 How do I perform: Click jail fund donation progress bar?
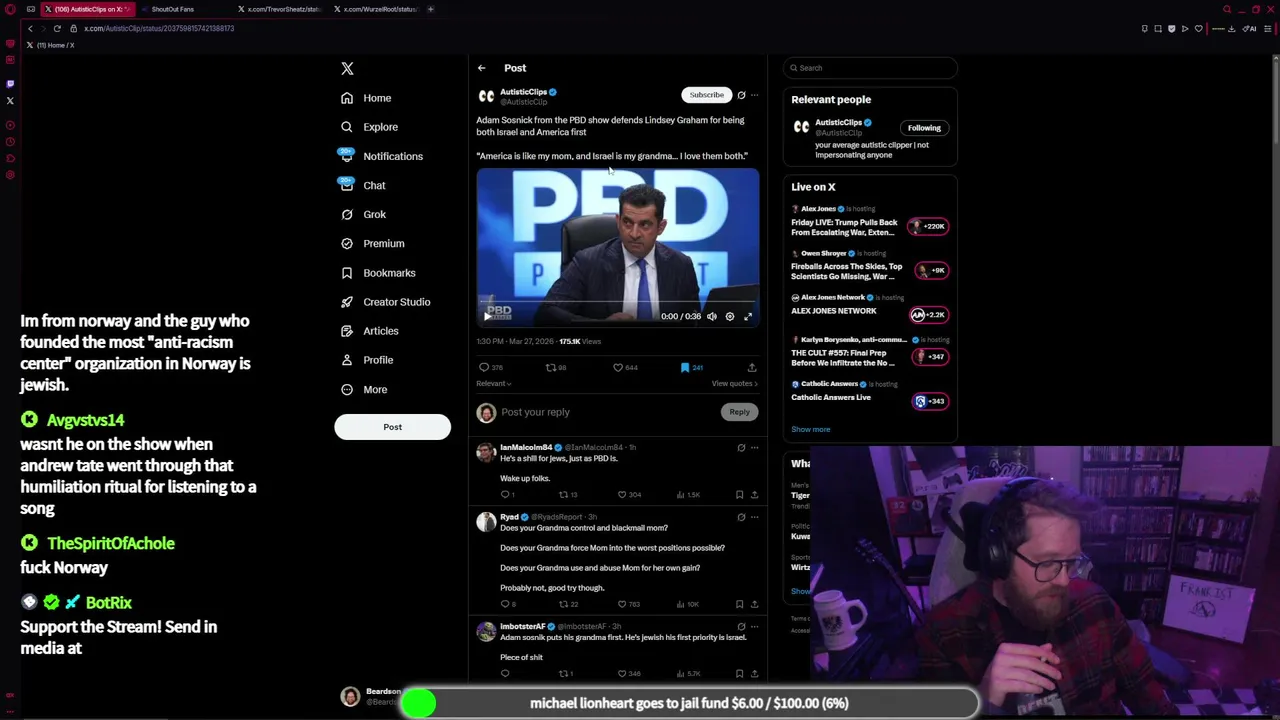[x=689, y=703]
